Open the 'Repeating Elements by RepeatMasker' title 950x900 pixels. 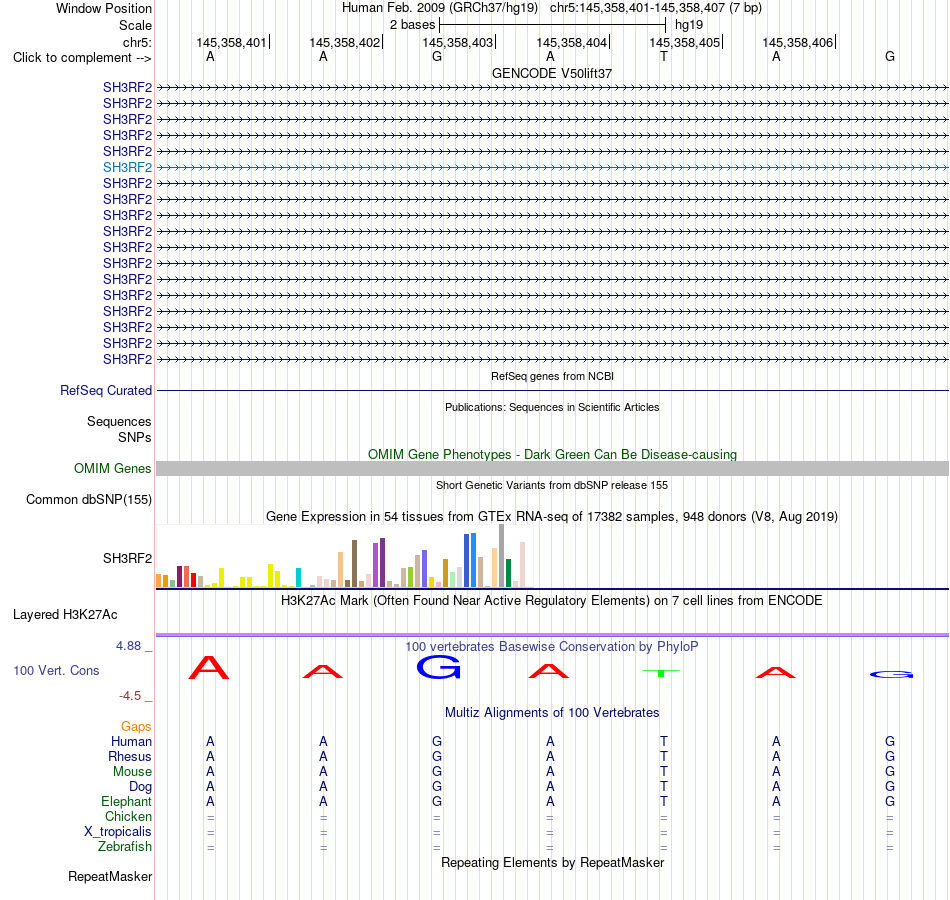(x=552, y=862)
